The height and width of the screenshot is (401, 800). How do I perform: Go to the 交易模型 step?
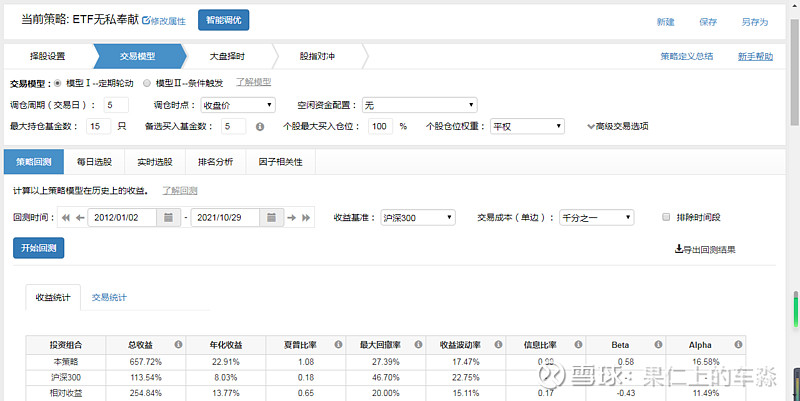coord(138,56)
